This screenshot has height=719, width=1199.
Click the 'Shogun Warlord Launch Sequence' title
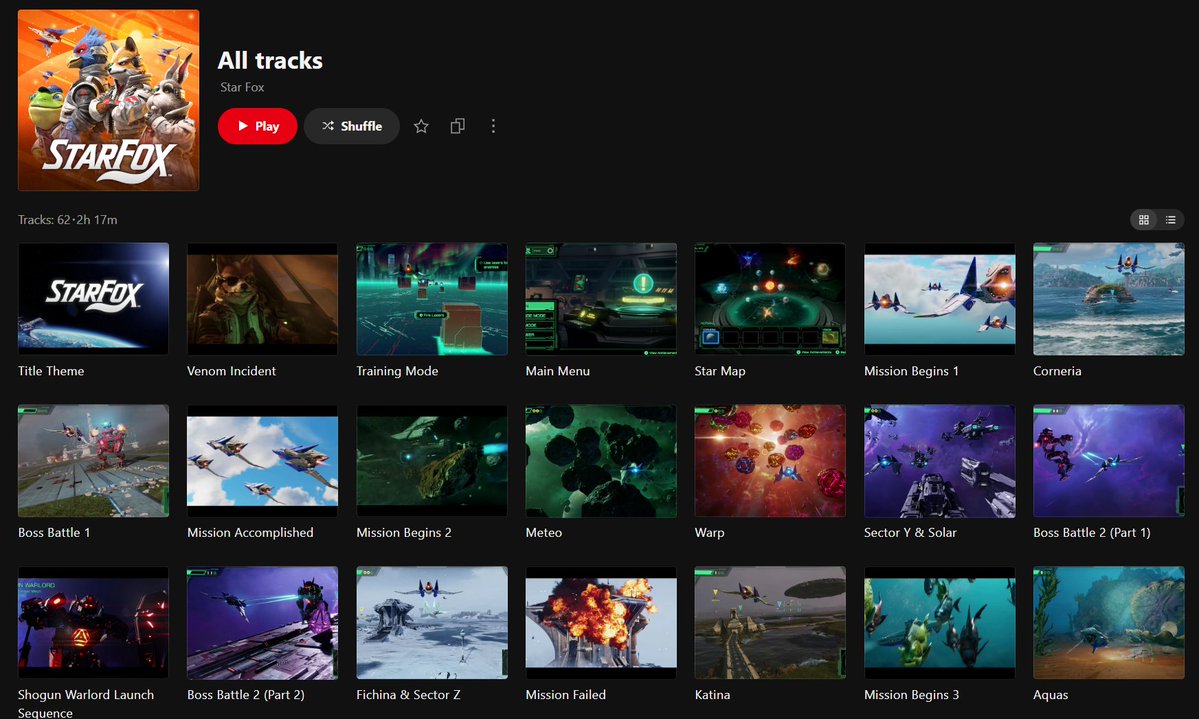coord(86,703)
